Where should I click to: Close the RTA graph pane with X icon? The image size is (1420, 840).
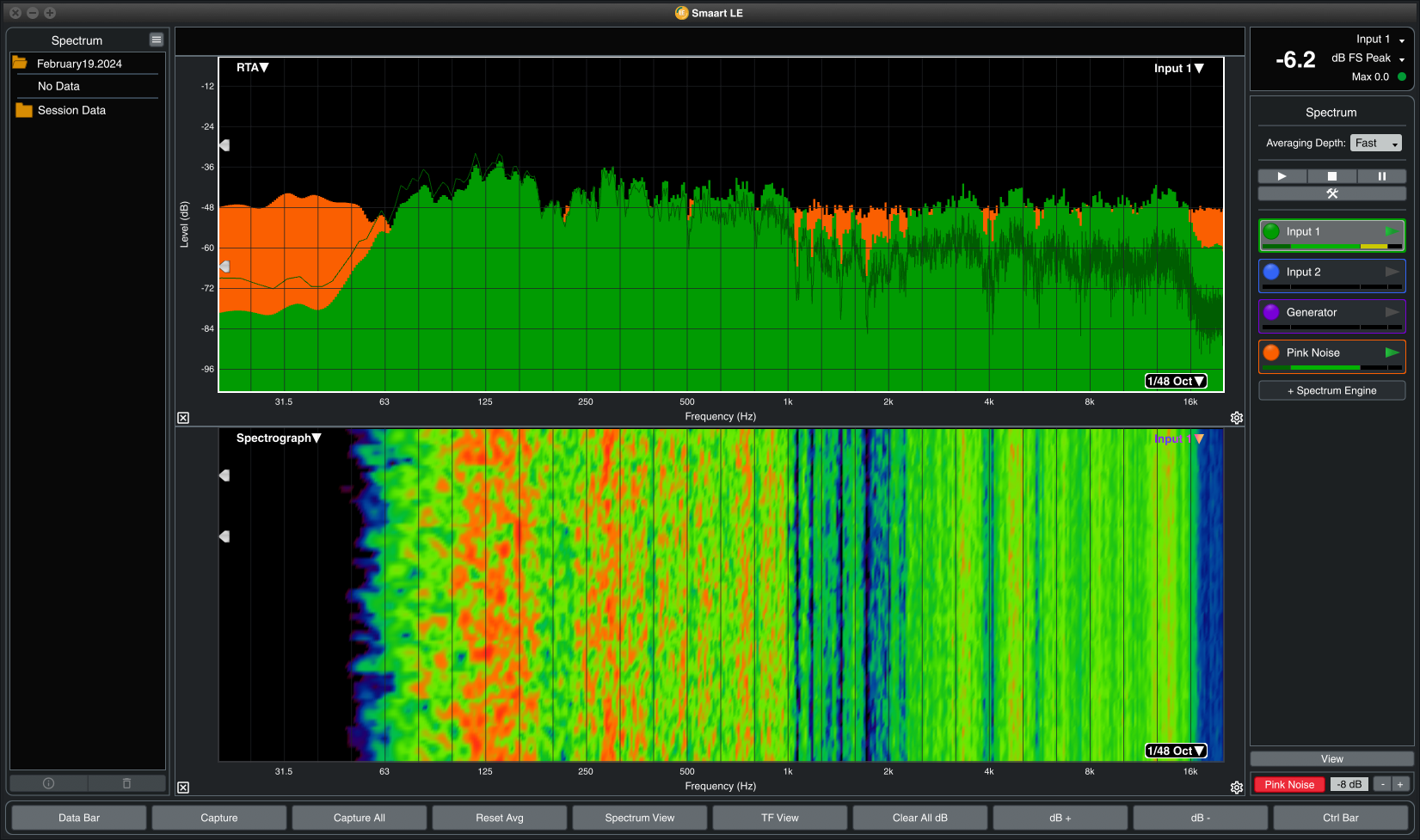(183, 418)
